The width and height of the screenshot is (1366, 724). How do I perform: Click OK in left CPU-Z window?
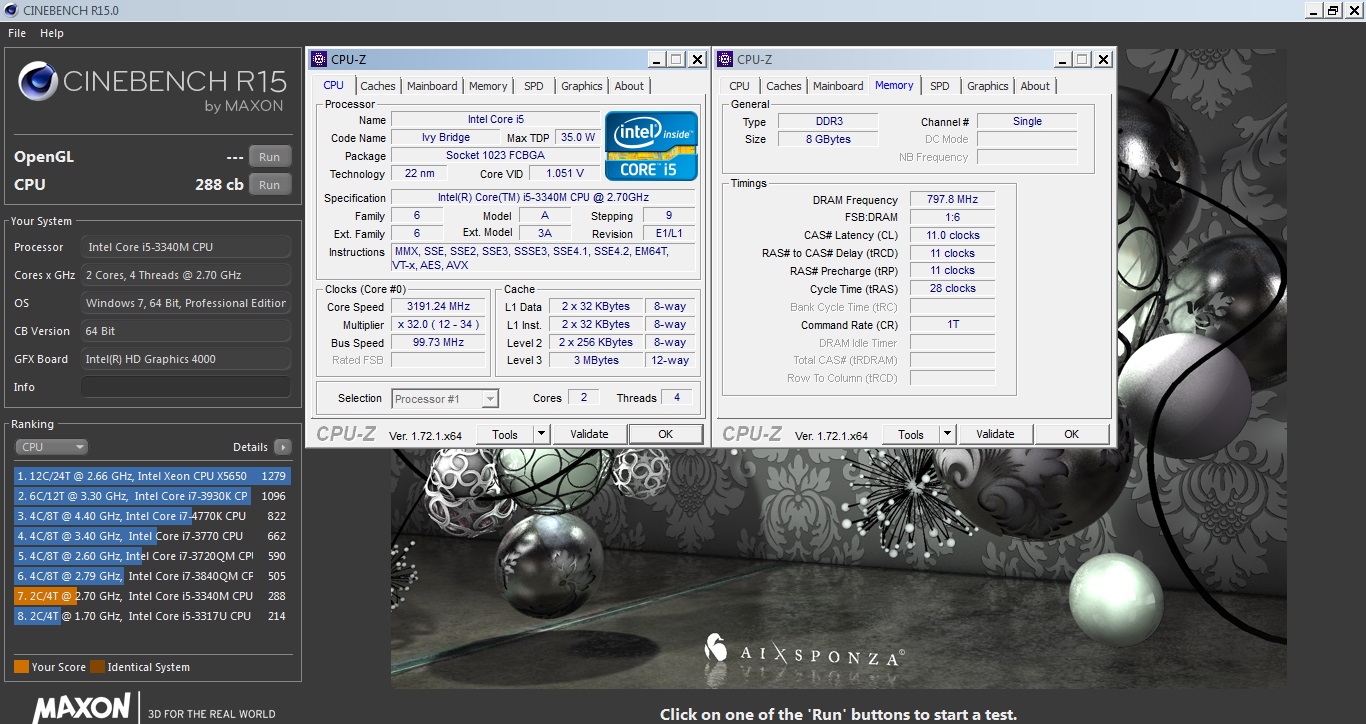(x=666, y=434)
